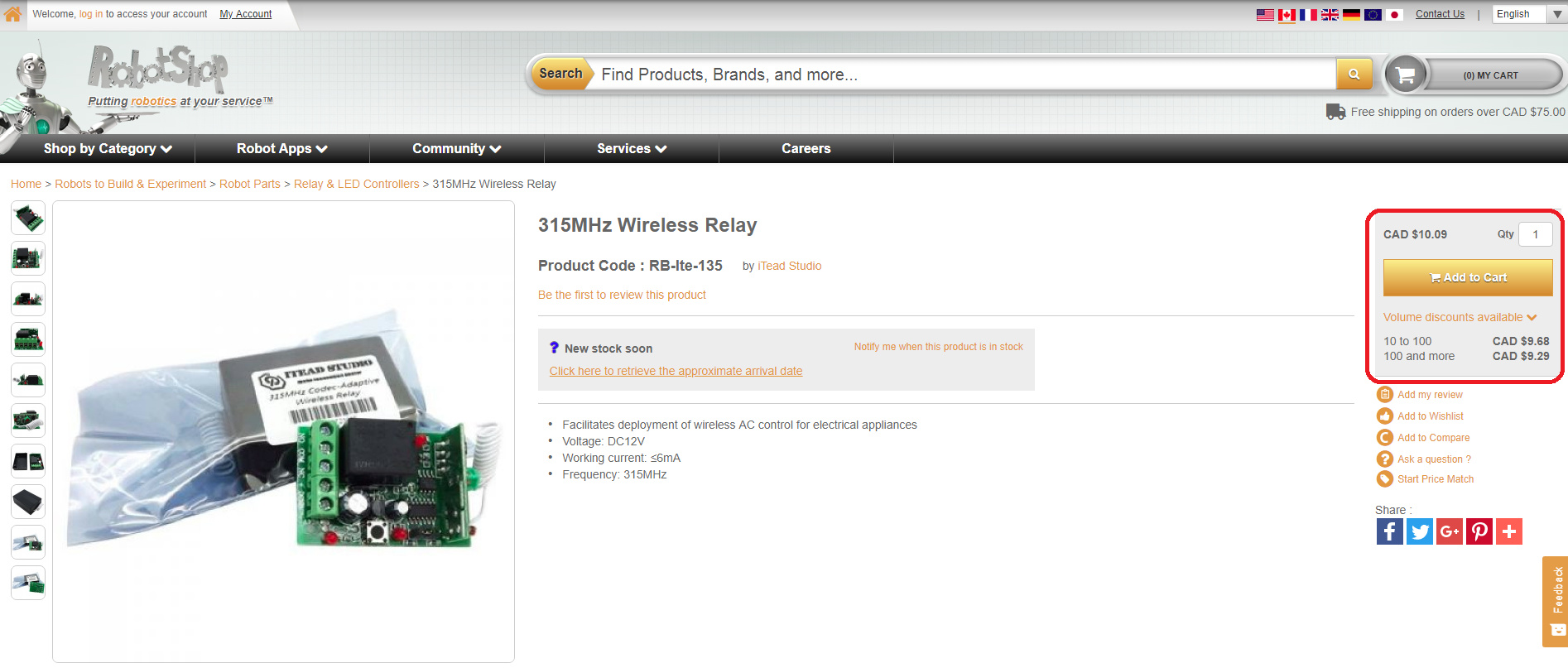Click Add to Wishlist text link
Screen dimensions: 1568x668
[x=1431, y=416]
